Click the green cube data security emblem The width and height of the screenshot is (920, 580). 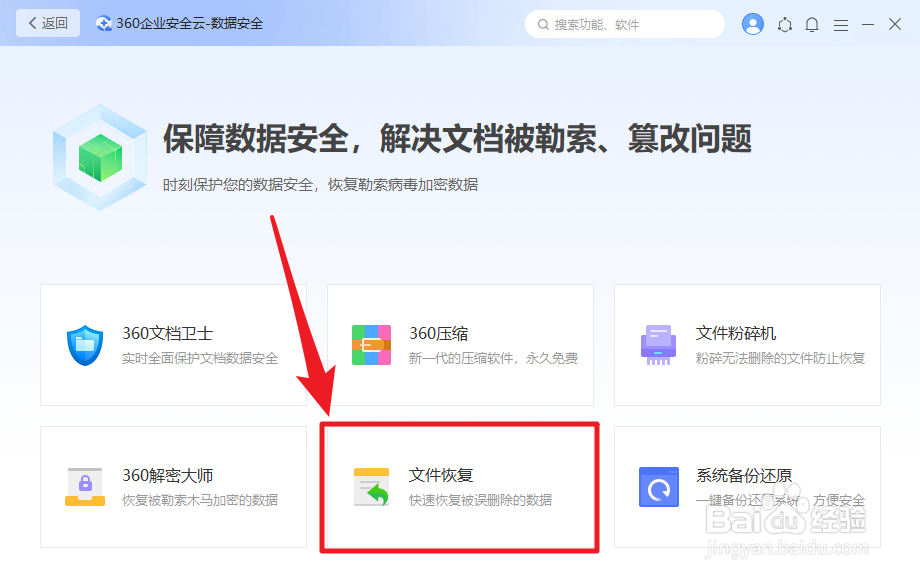tap(100, 158)
